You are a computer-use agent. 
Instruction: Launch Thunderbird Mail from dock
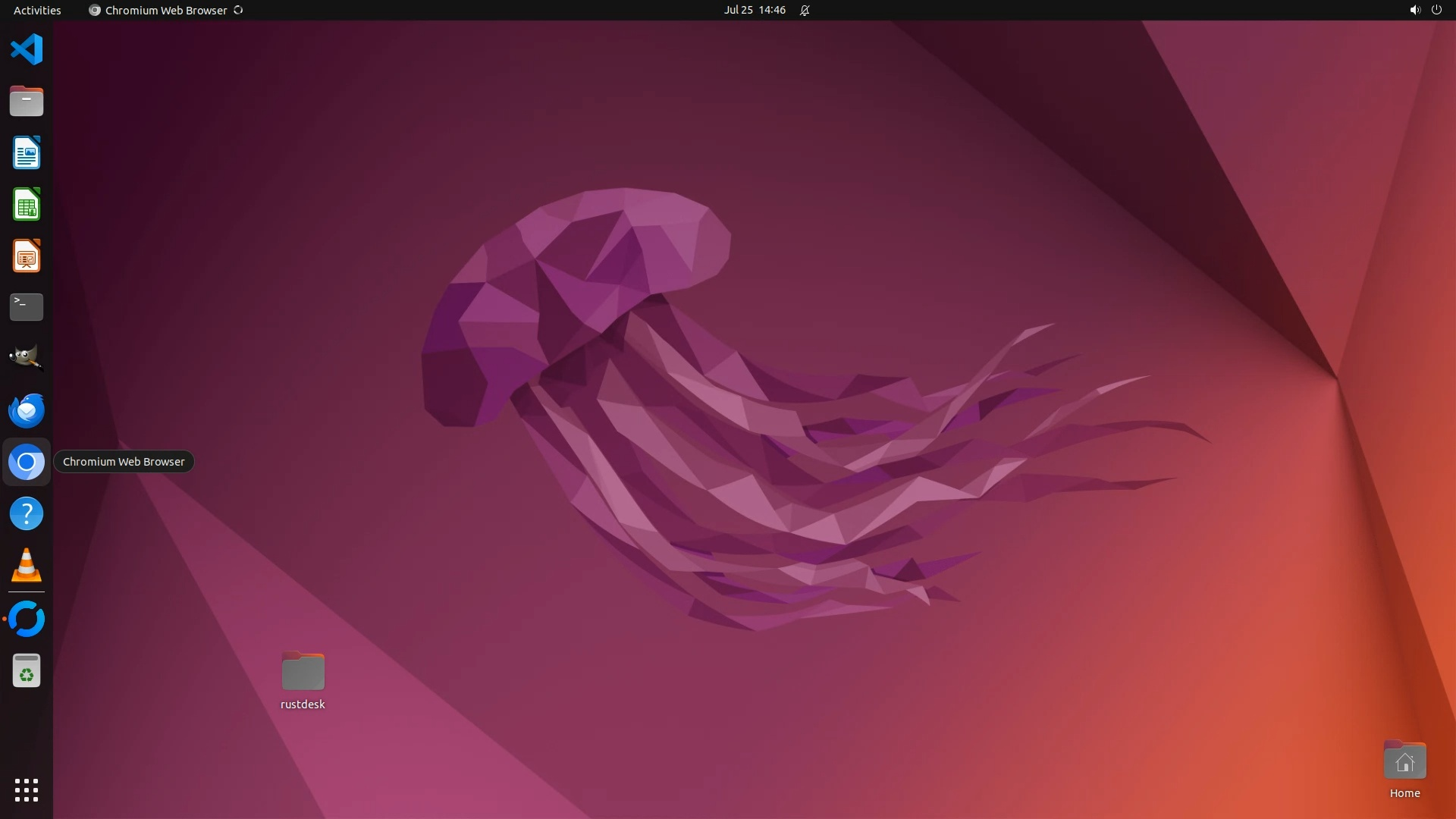[x=27, y=410]
